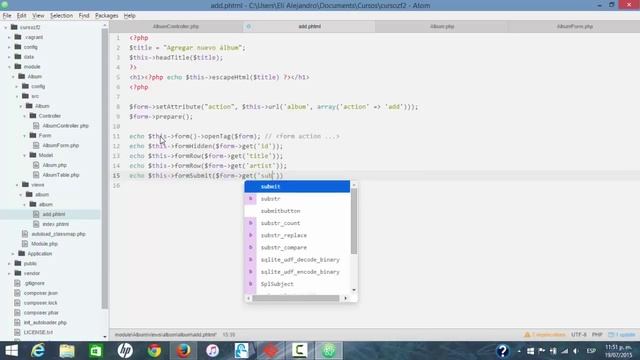Change the UTF-8 file encoding
640x360 pixels.
click(x=578, y=335)
